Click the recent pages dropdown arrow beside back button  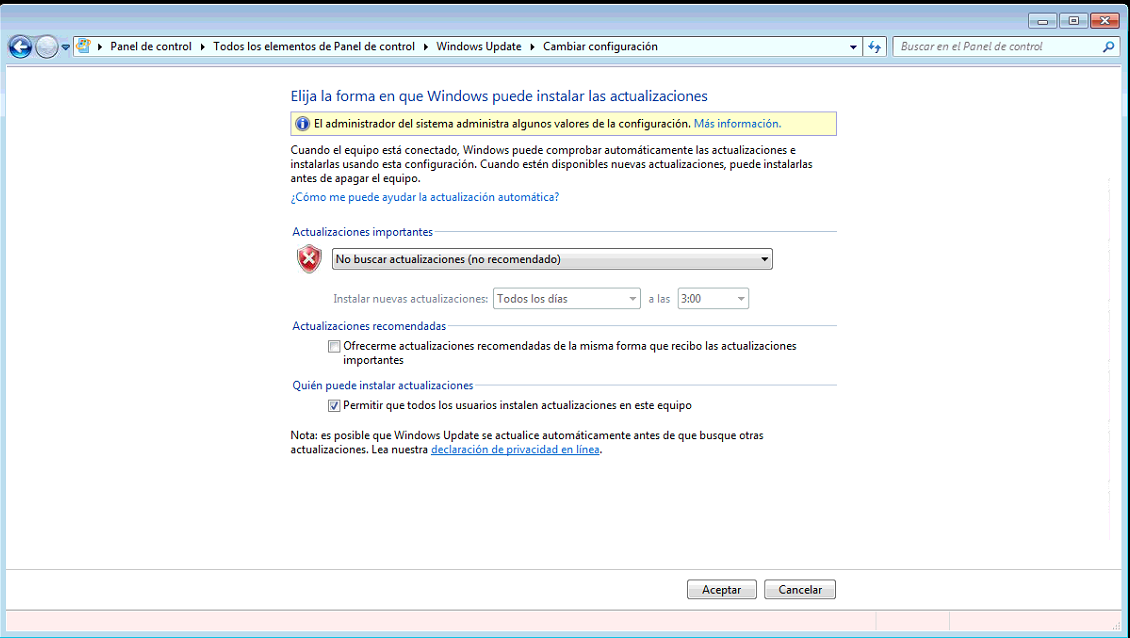click(64, 46)
